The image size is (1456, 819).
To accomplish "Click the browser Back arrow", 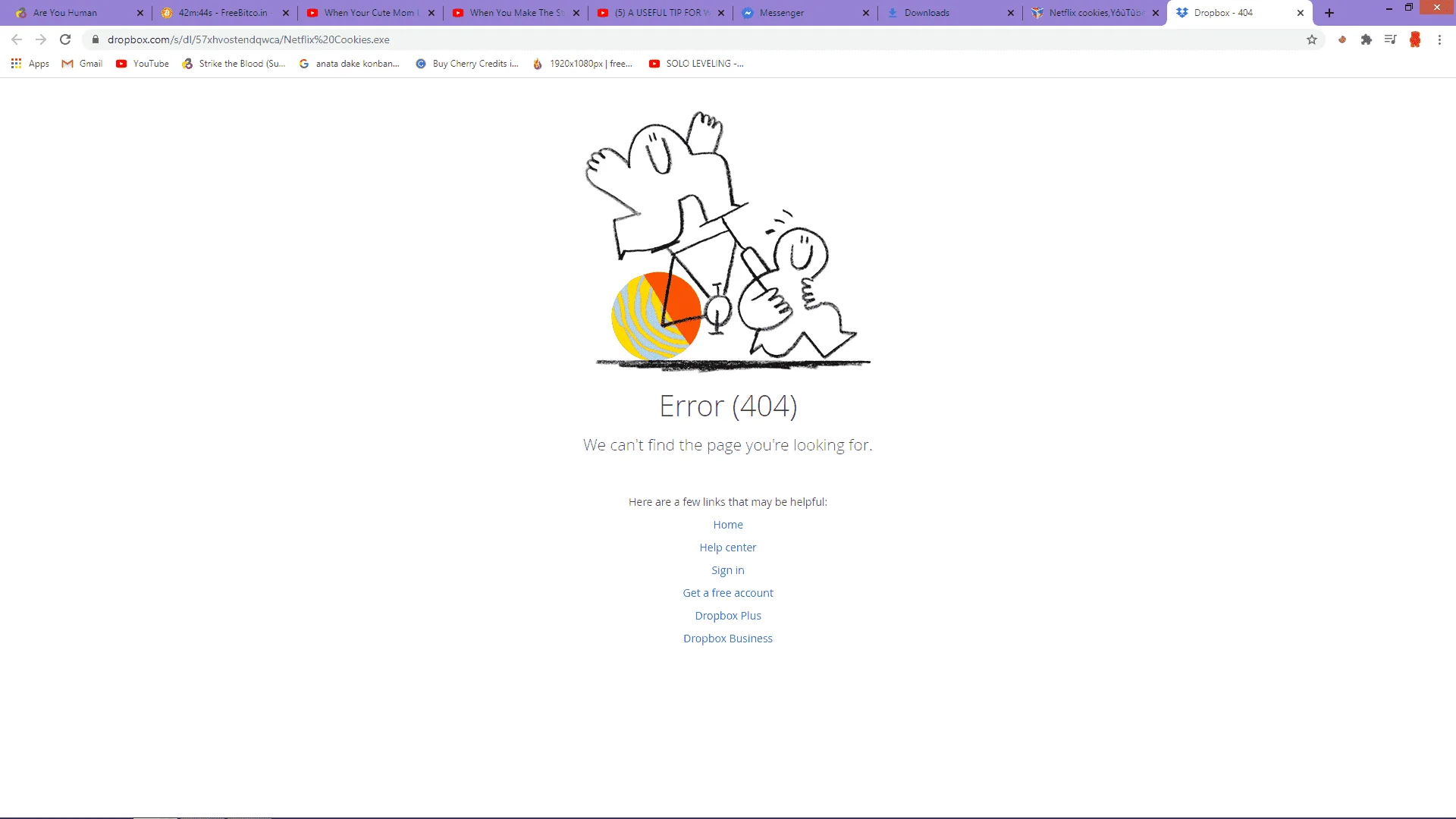I will [17, 39].
